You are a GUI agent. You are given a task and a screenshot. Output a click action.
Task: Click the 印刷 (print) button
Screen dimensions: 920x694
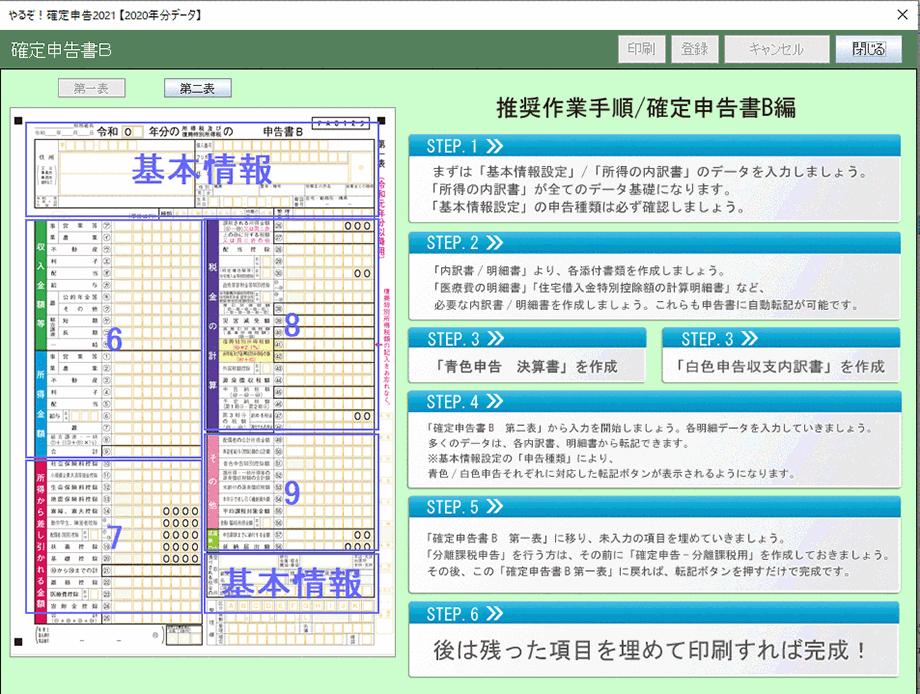click(641, 49)
